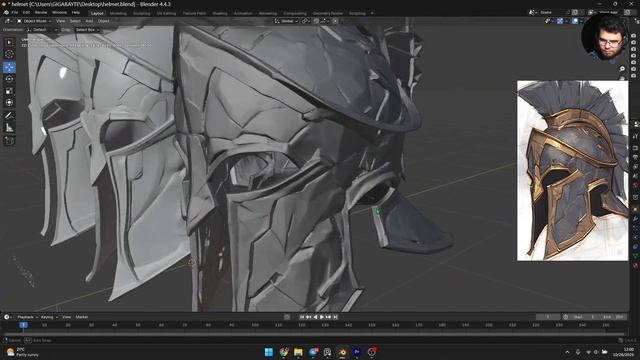Play the animation in reverse

pos(316,317)
